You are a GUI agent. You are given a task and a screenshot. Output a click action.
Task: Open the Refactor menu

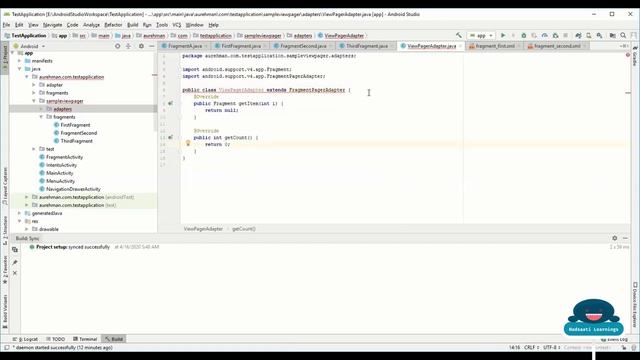[113, 25]
